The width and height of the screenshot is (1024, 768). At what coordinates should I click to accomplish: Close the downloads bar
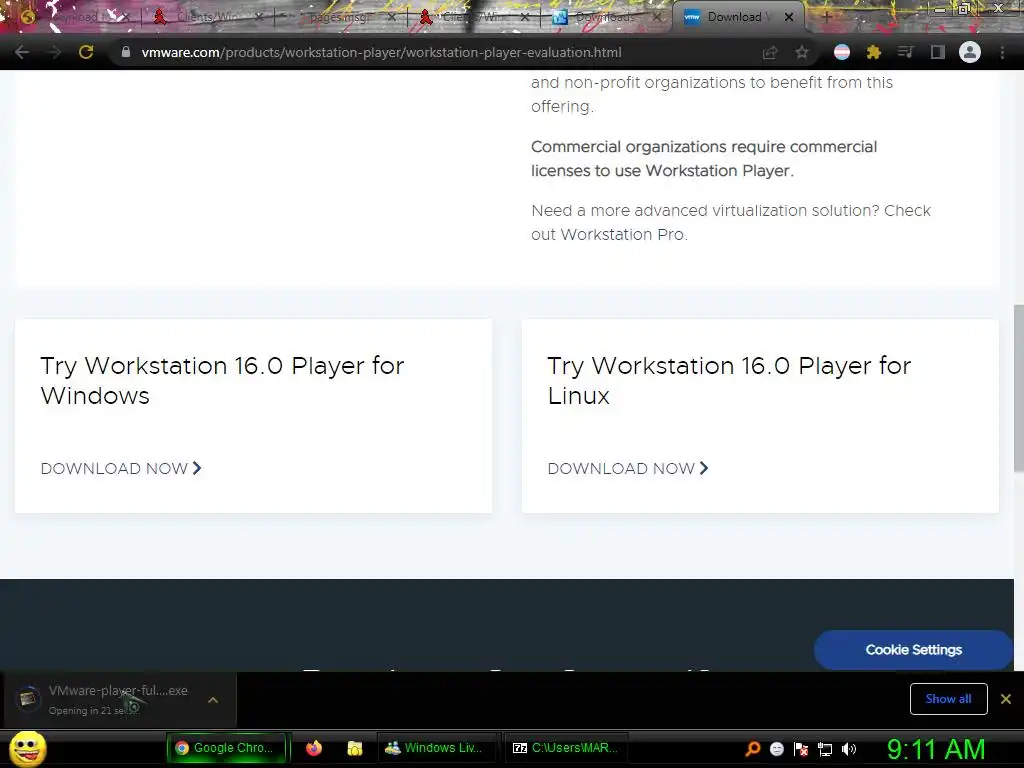pos(1006,699)
